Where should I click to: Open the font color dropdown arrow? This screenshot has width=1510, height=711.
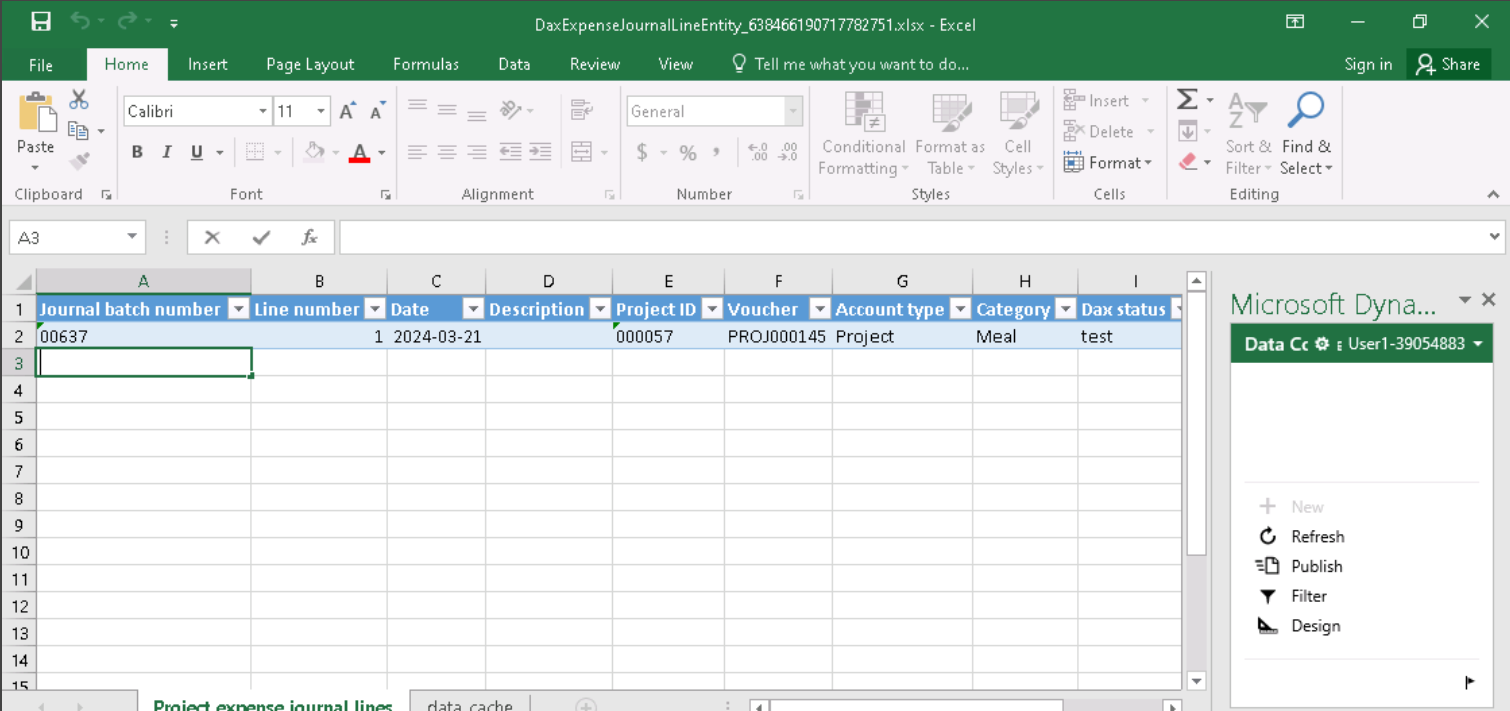coord(382,153)
